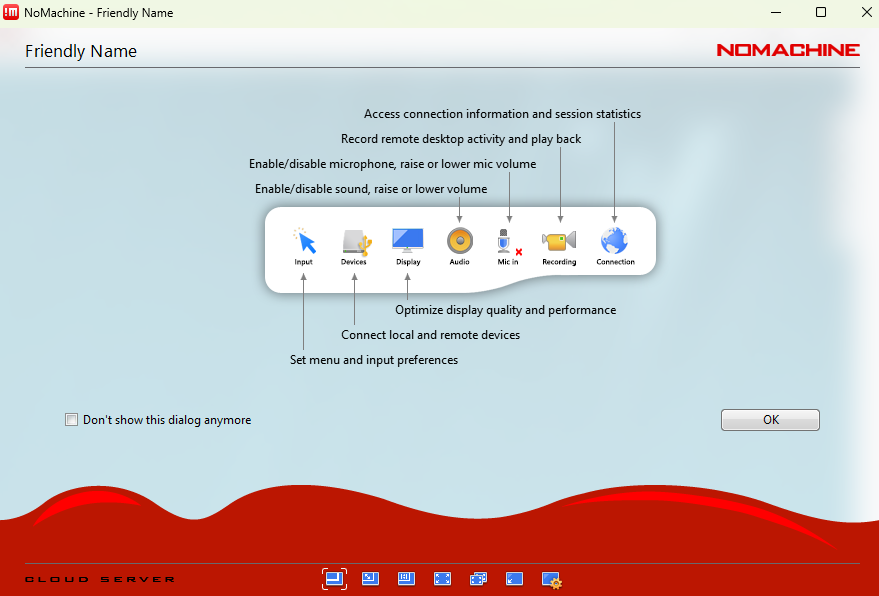The image size is (879, 596).
Task: Click the Audio speaker icon
Action: coord(460,241)
